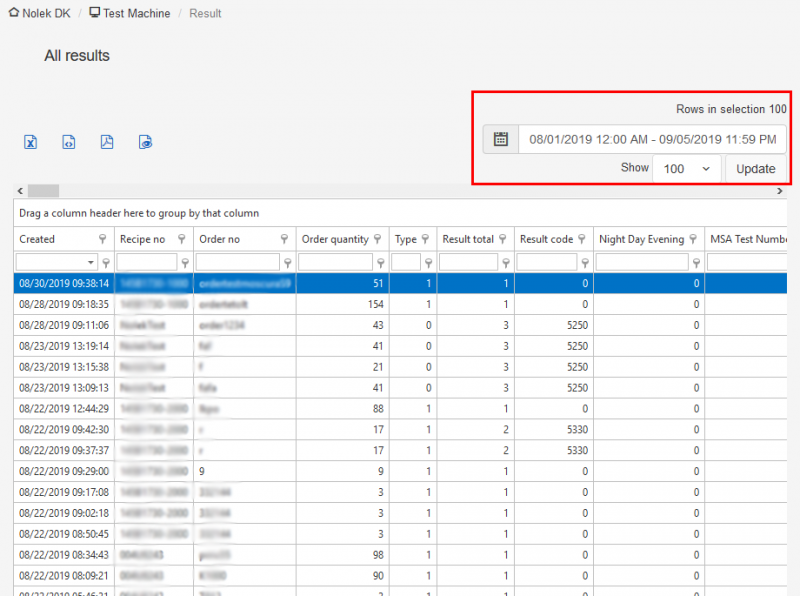Click the Night Day Evening filter box
Screen dimensions: 800x596
point(642,262)
